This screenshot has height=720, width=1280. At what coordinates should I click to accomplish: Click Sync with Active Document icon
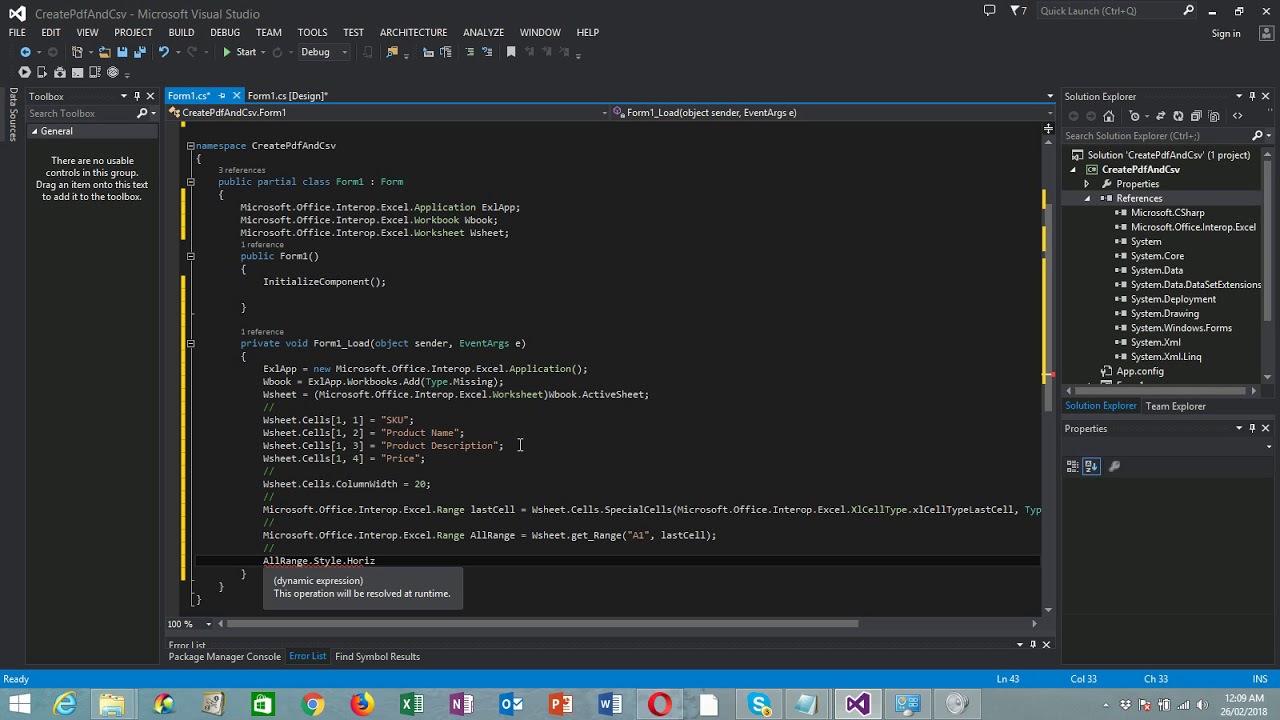1160,116
